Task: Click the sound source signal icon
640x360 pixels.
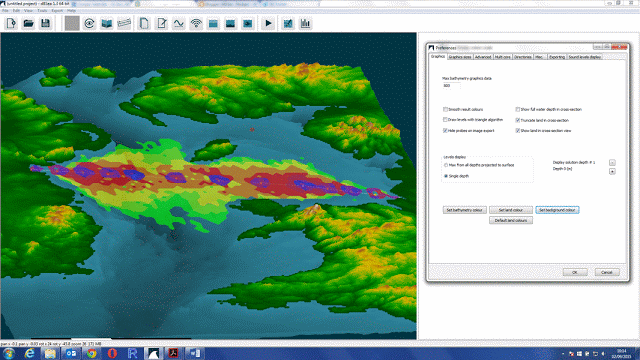Action: pos(196,23)
